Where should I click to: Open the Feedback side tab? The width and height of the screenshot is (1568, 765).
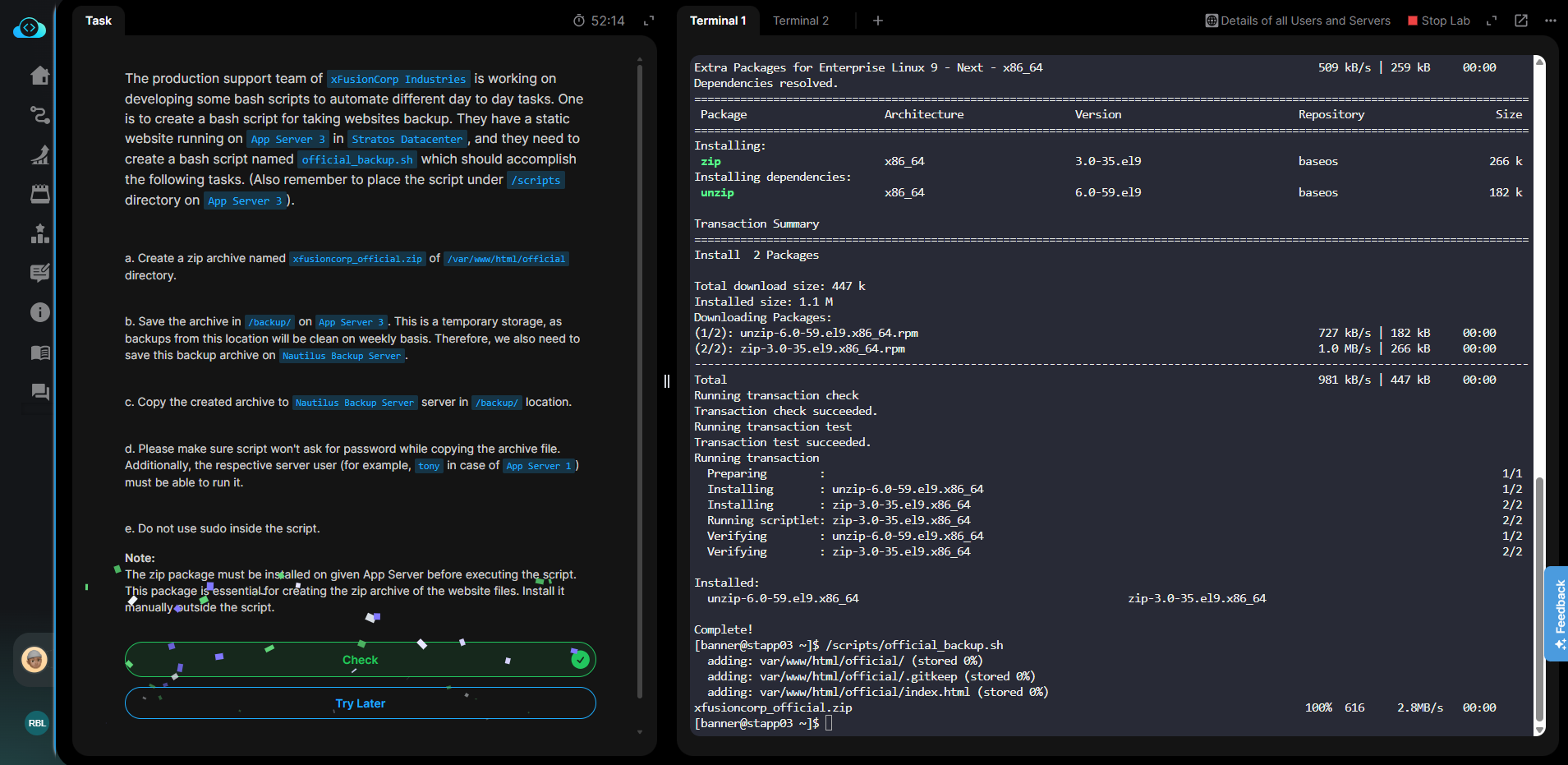pos(1557,613)
